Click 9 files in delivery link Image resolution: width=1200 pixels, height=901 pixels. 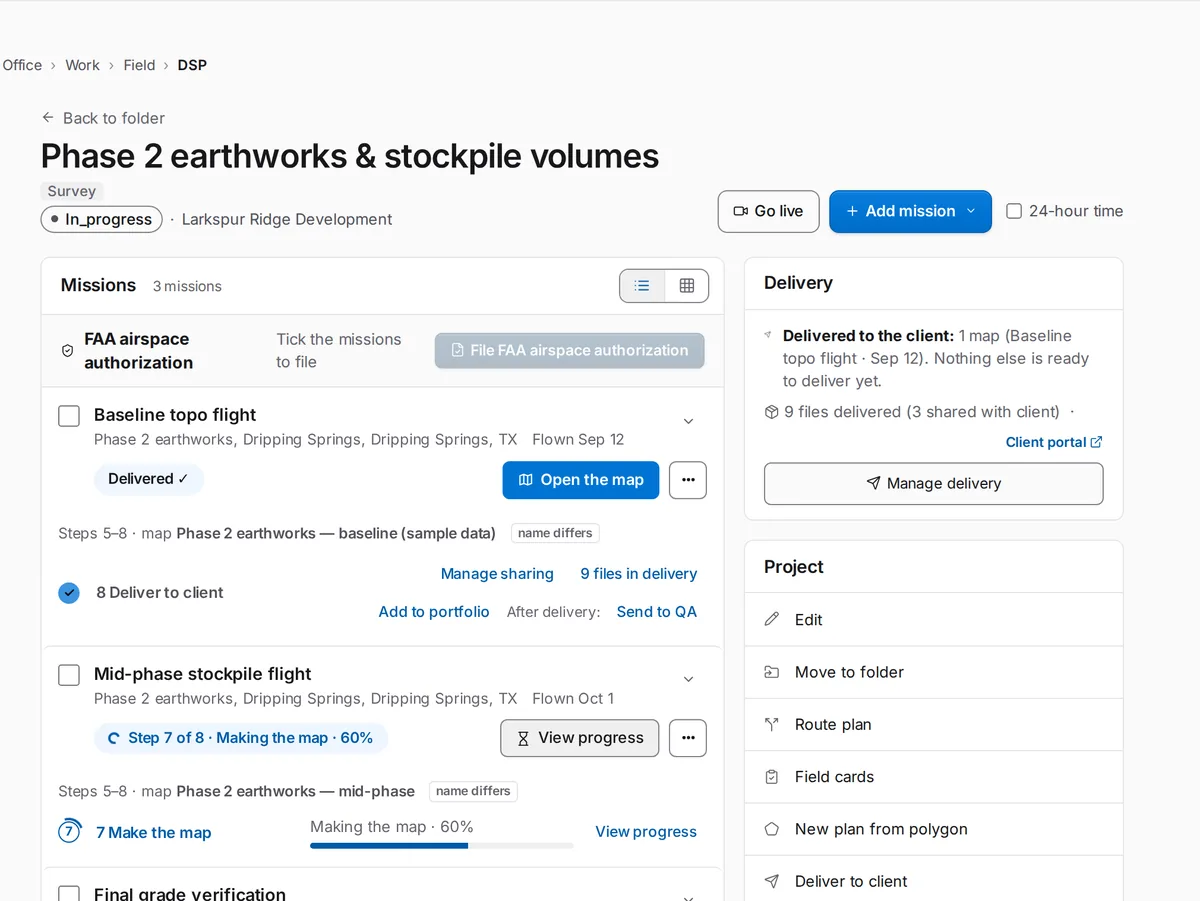(x=639, y=574)
